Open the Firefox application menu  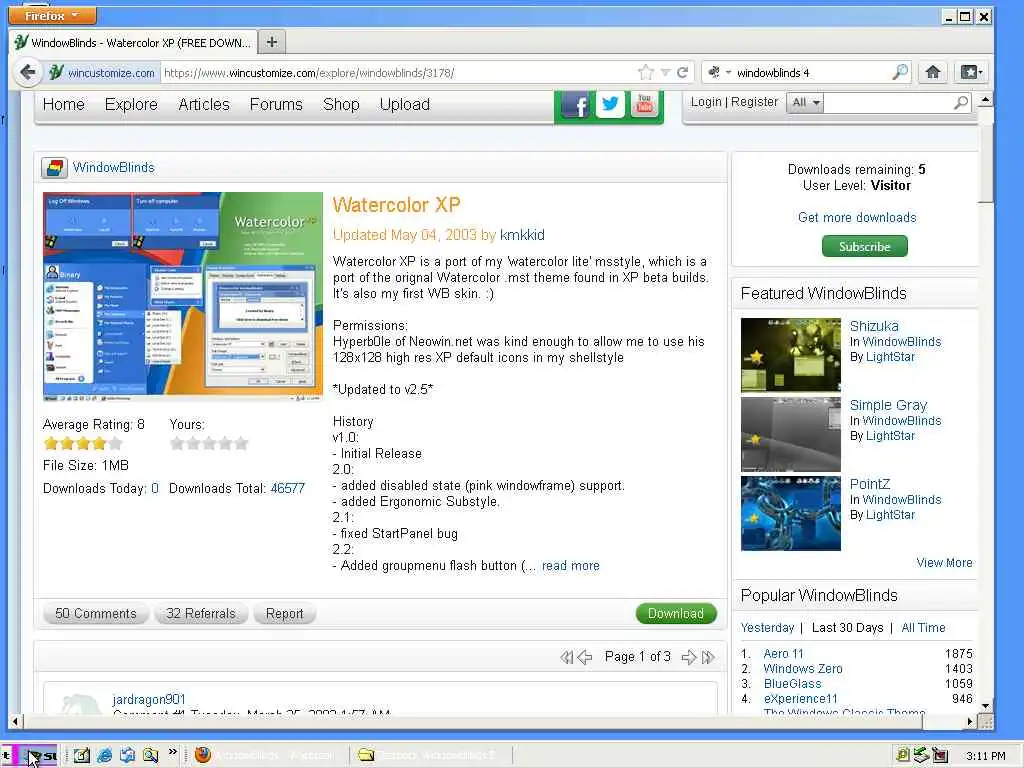click(52, 15)
